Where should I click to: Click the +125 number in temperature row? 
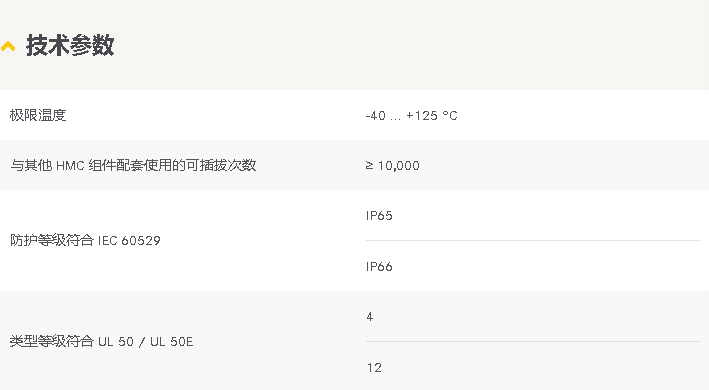click(422, 116)
